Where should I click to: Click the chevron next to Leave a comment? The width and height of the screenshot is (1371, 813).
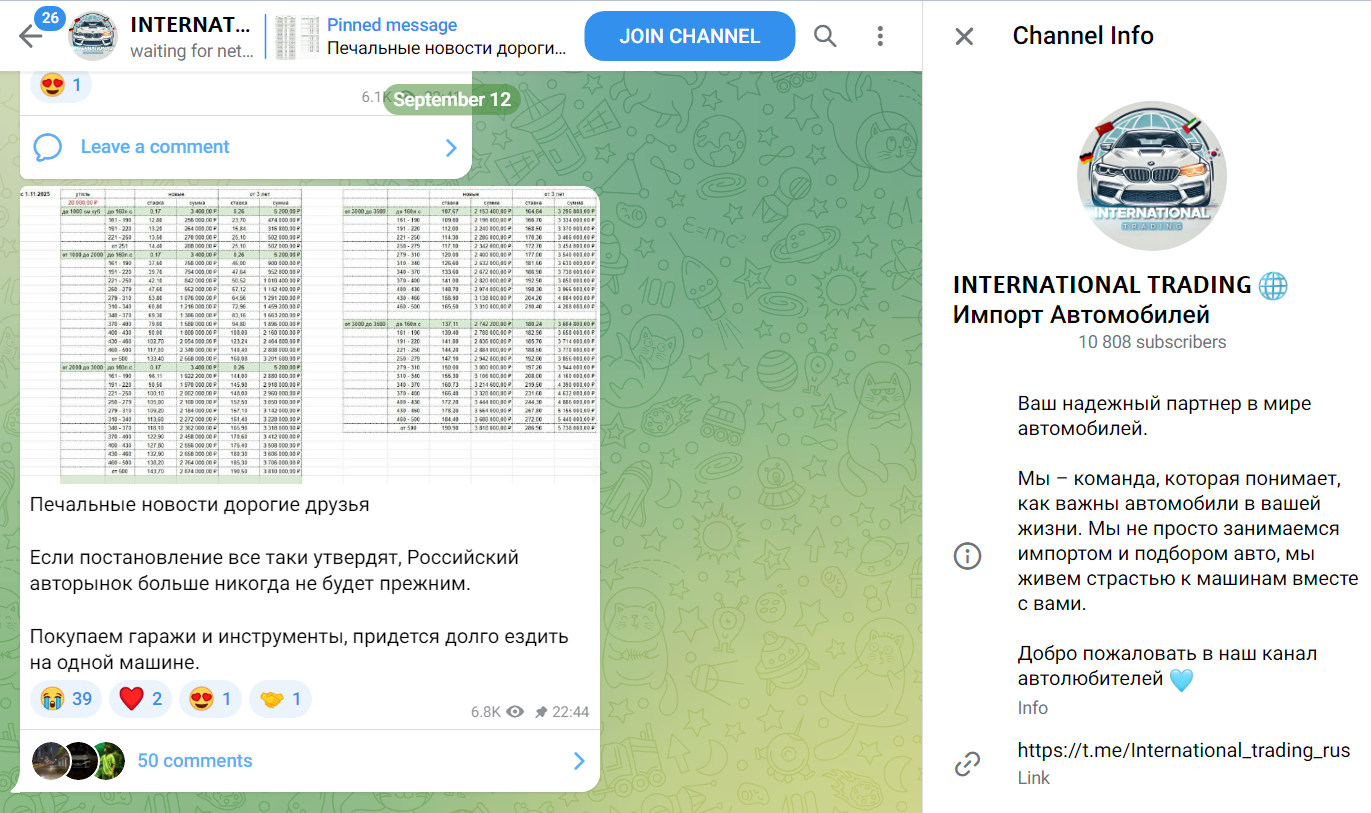(451, 148)
